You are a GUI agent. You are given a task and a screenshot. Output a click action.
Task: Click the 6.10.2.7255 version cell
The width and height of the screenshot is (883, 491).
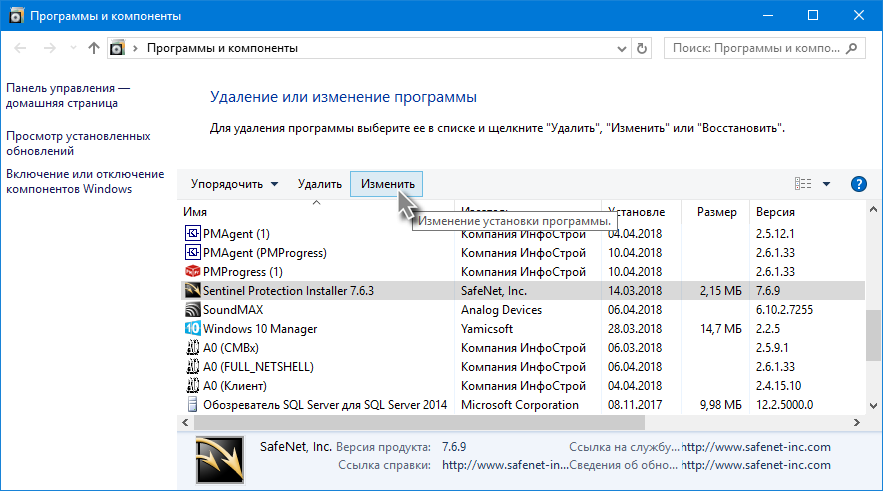[784, 310]
